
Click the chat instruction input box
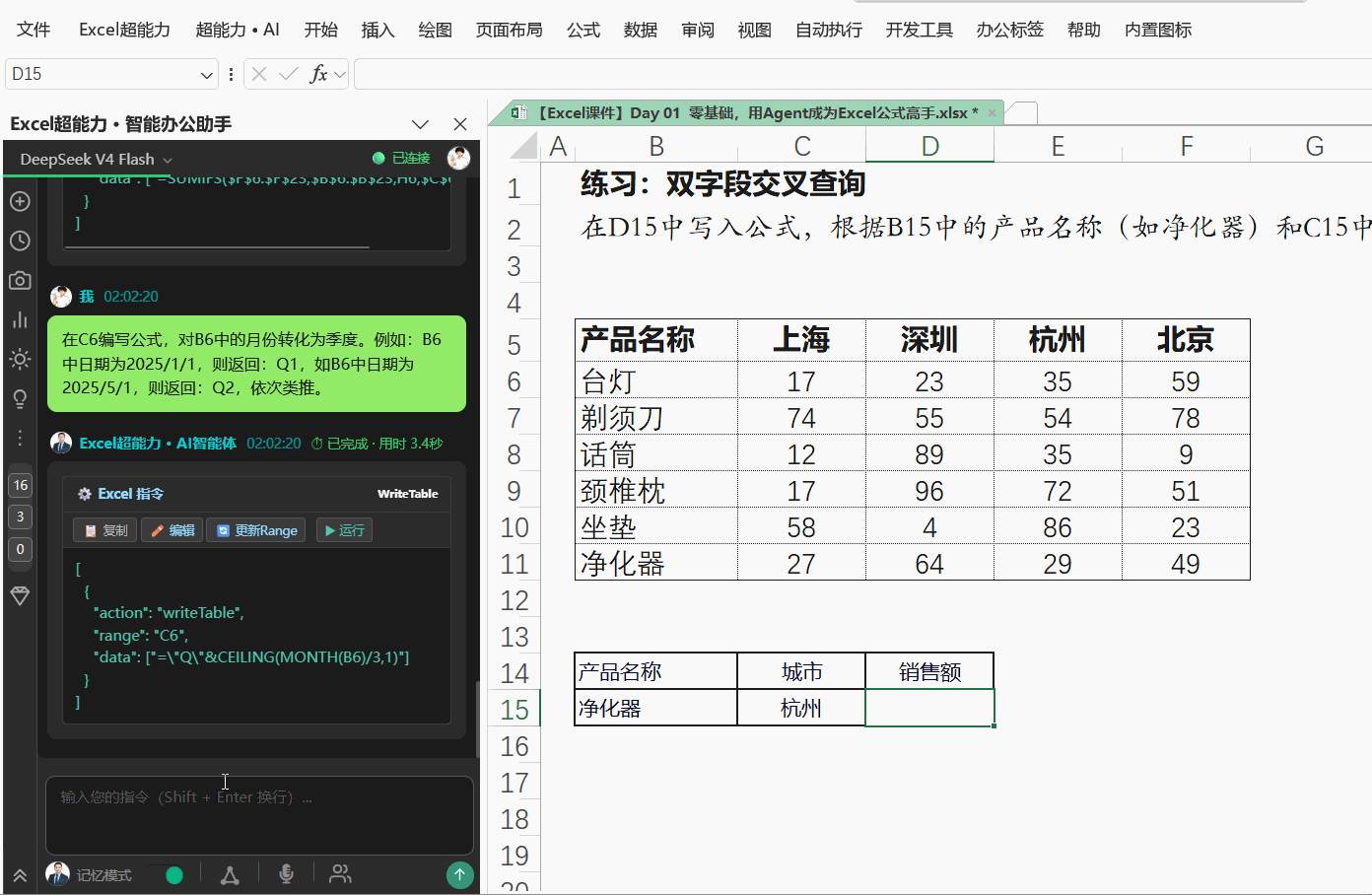(259, 815)
